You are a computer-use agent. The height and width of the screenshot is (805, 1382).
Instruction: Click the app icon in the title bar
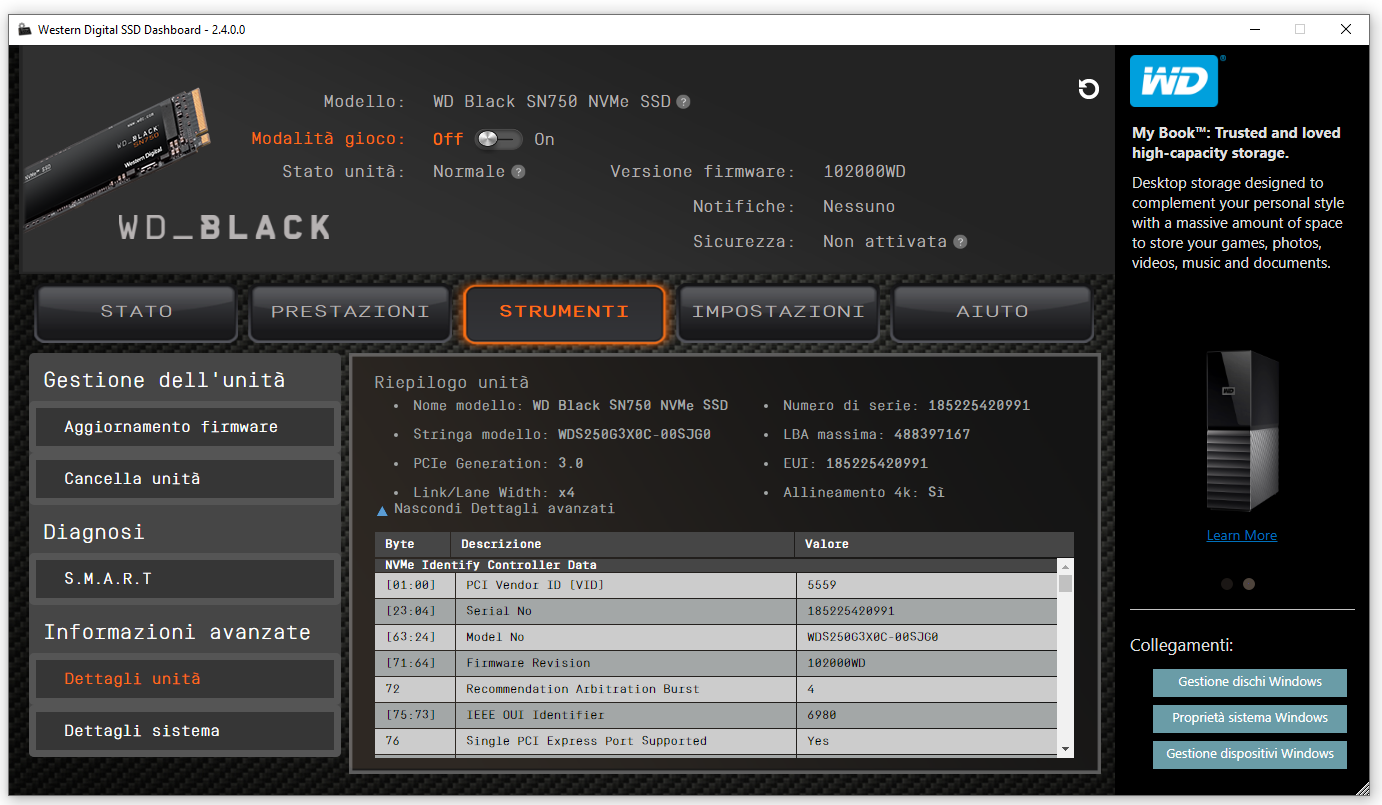25,30
